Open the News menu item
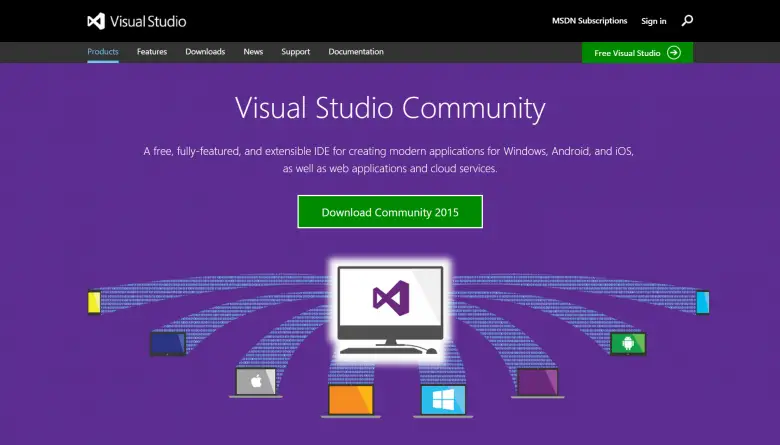Image resolution: width=780 pixels, height=445 pixels. tap(253, 52)
